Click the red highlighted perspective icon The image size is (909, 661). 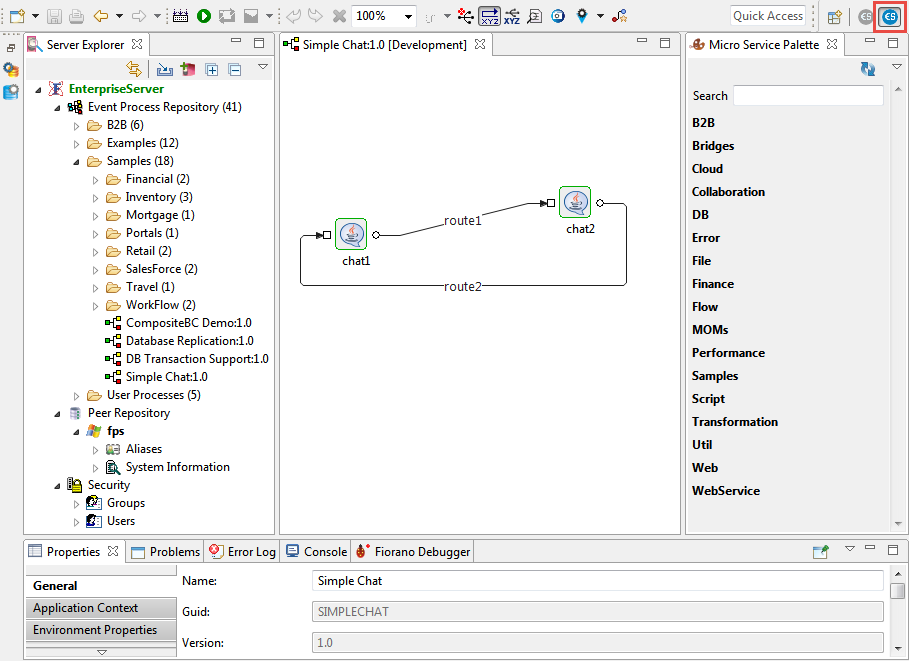pos(889,16)
